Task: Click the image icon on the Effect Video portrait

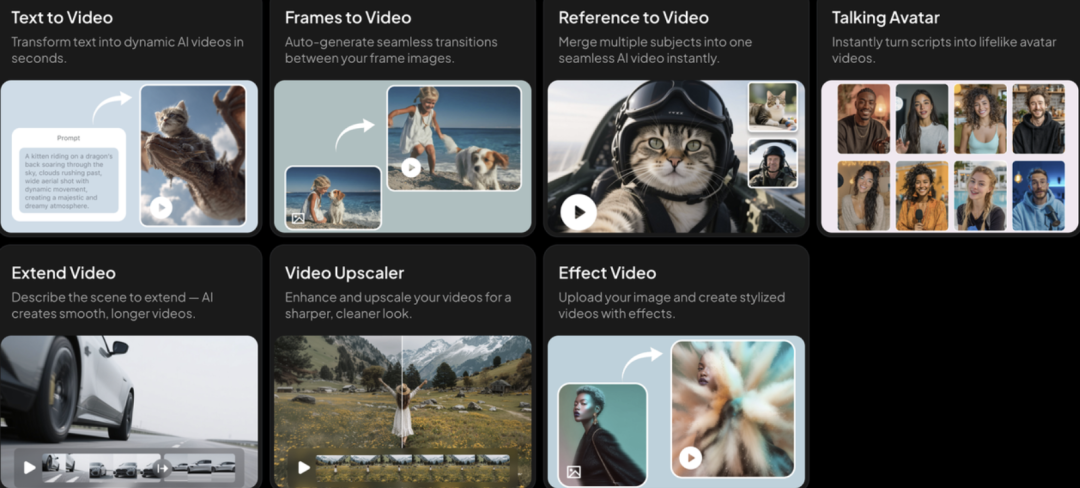Action: 574,471
